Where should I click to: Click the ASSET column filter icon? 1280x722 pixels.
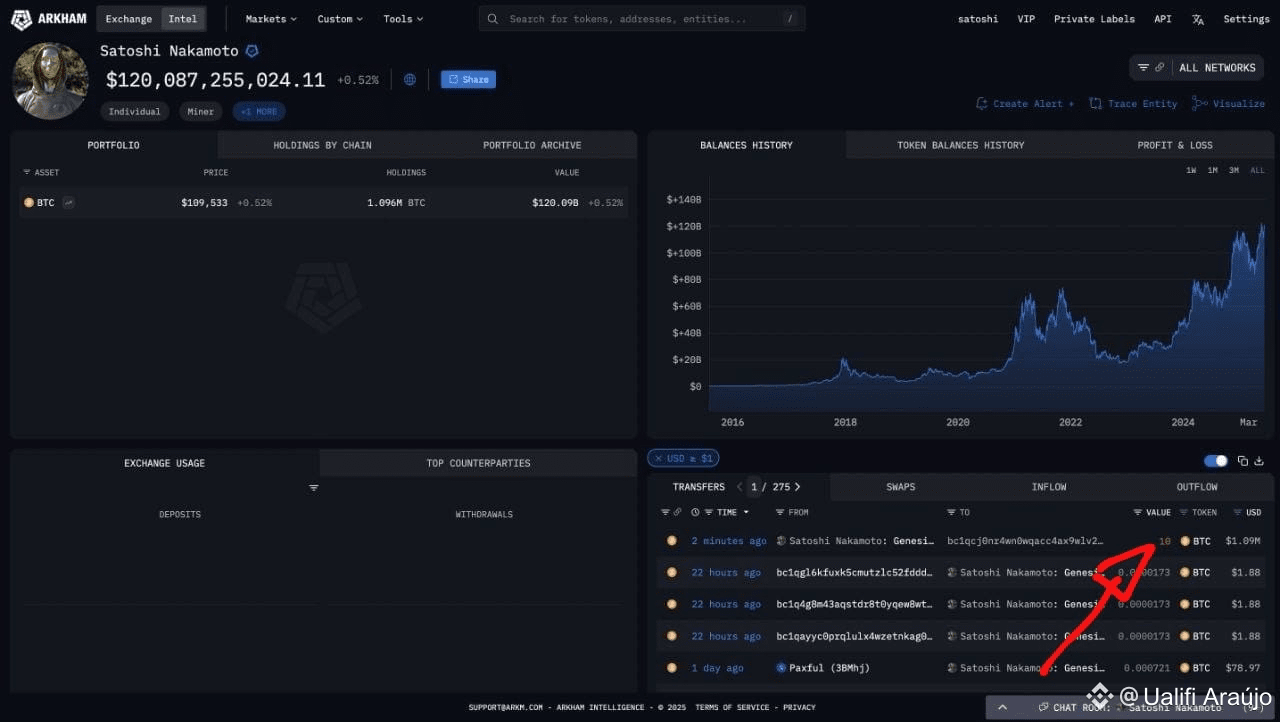pos(27,173)
